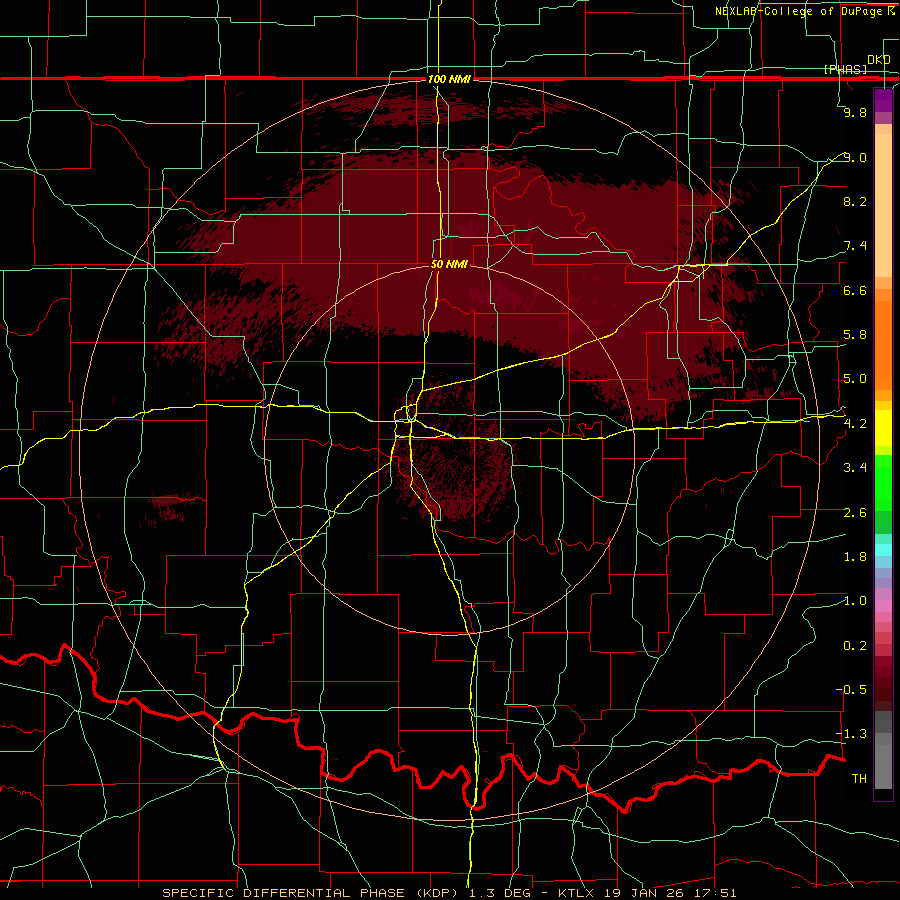Screen dimensions: 900x900
Task: Click the 2.6 value on the color scale
Action: click(x=855, y=513)
